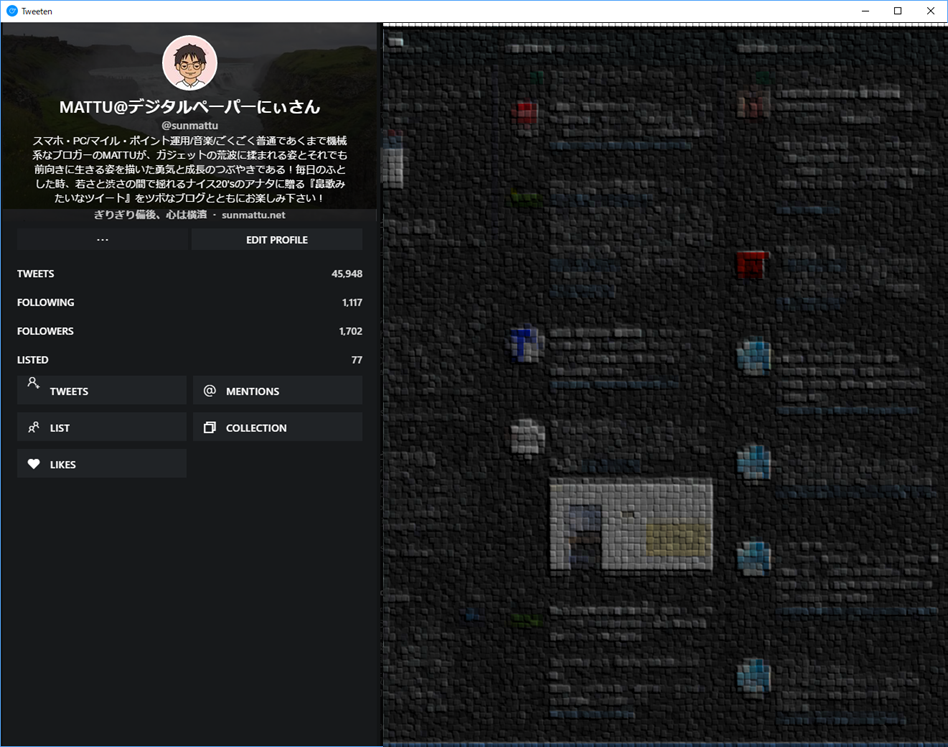The width and height of the screenshot is (948, 747).
Task: Select the FOLLOWING count row showing 1,117
Action: coord(190,302)
